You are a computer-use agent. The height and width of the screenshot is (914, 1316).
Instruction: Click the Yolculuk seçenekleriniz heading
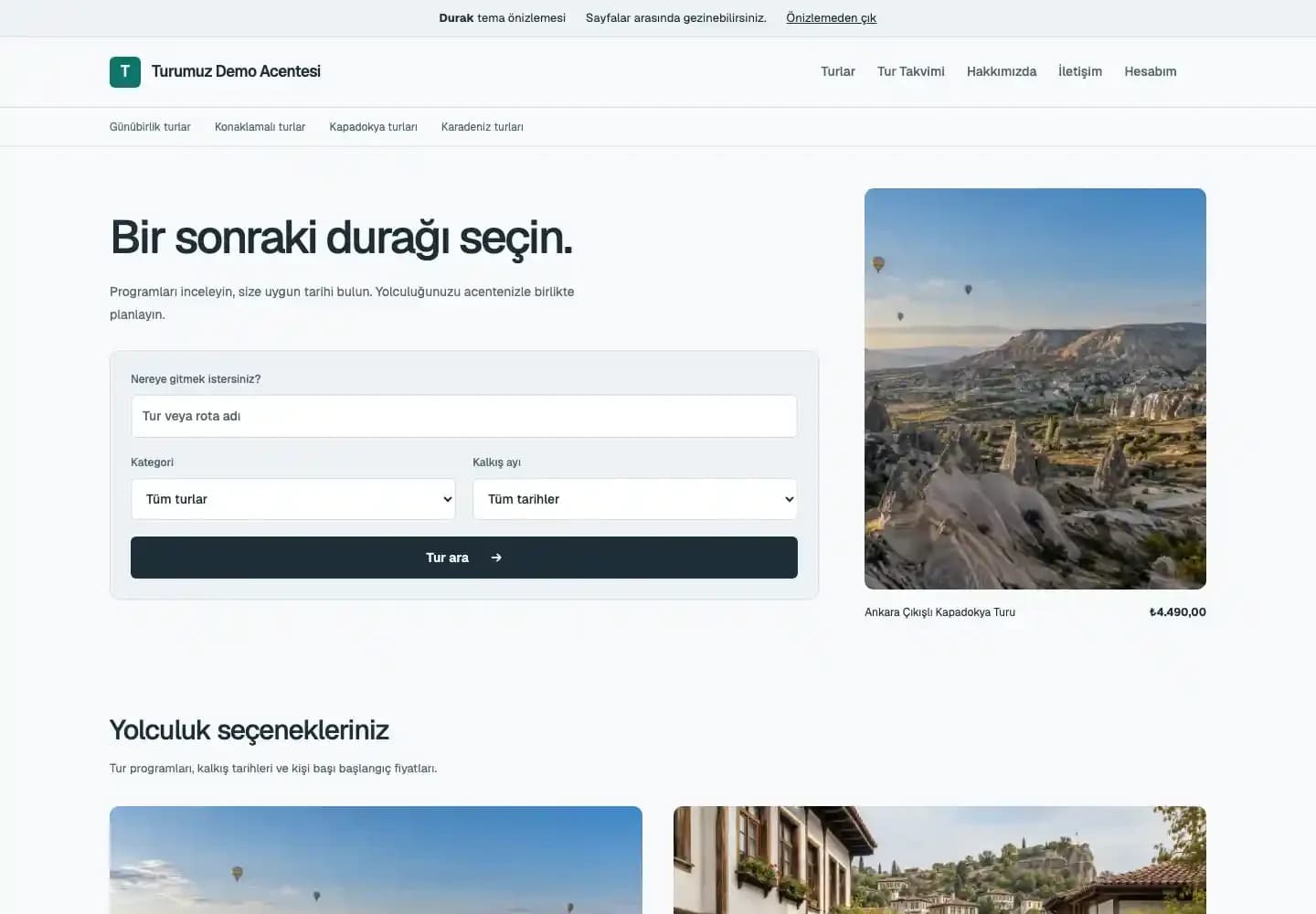pos(249,730)
